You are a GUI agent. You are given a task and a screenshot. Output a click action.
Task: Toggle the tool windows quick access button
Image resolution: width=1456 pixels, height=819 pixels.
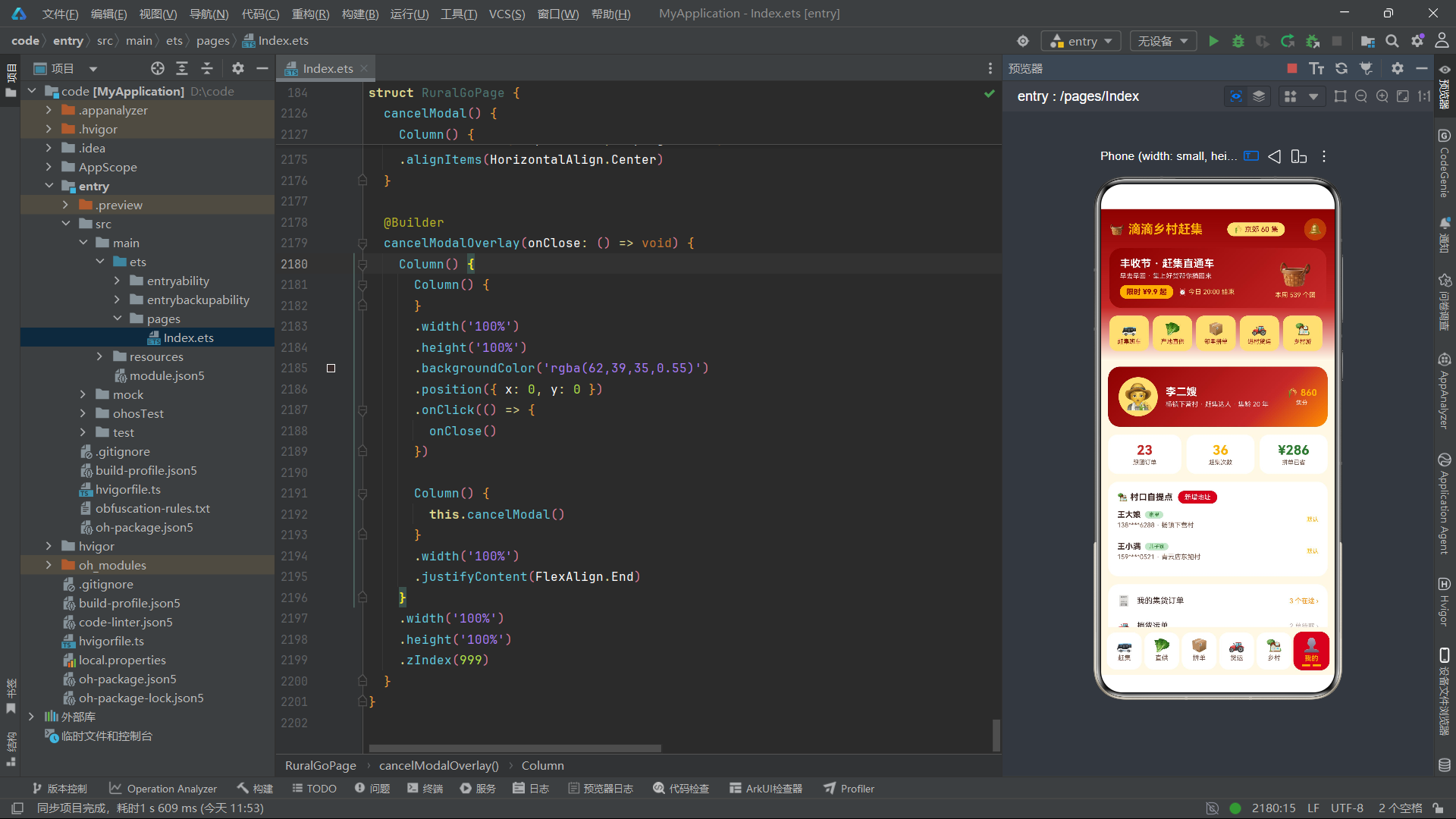17,808
